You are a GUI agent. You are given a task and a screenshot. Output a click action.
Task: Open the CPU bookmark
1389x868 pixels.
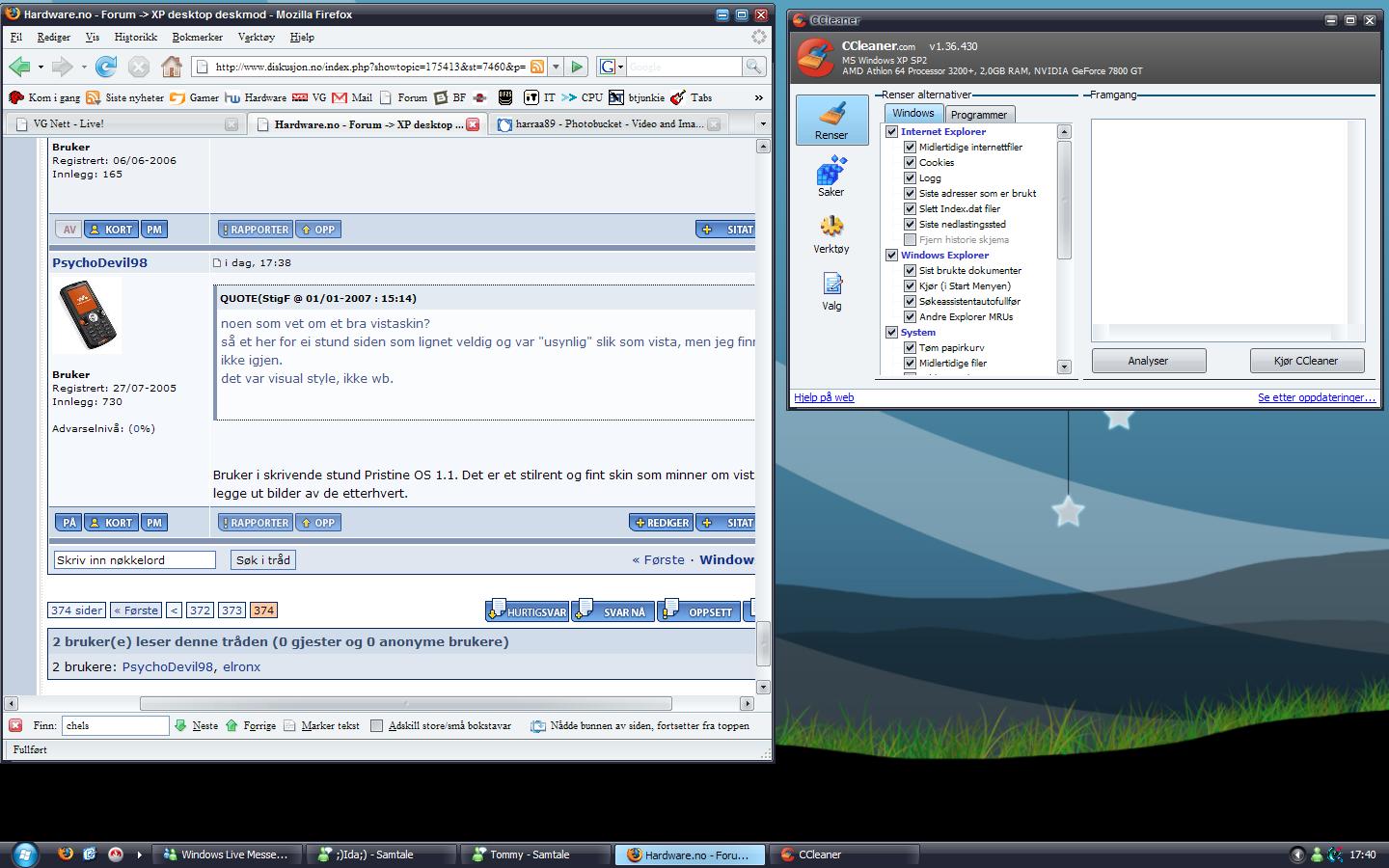pos(583,97)
